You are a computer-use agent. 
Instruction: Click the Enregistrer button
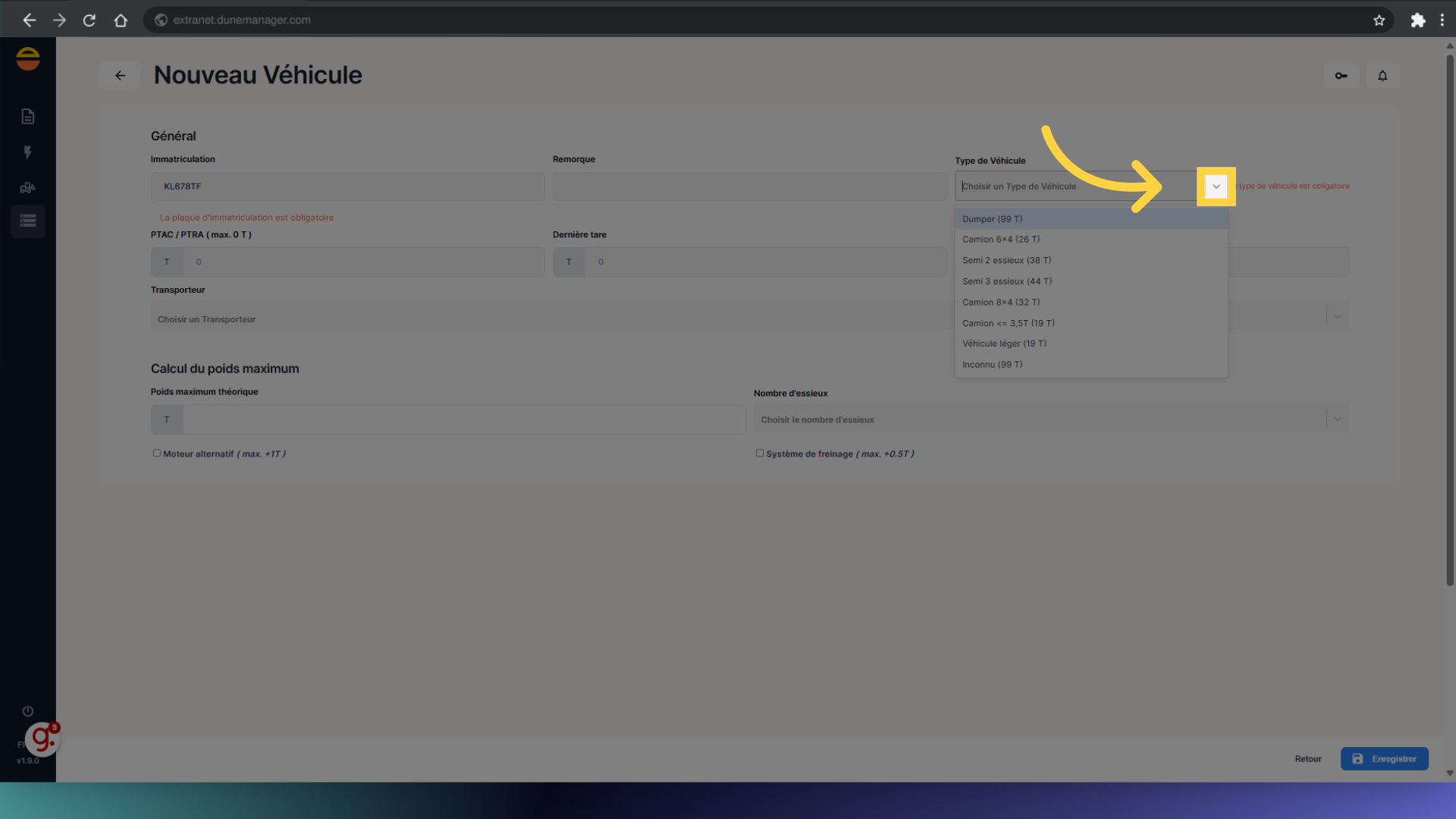tap(1384, 758)
